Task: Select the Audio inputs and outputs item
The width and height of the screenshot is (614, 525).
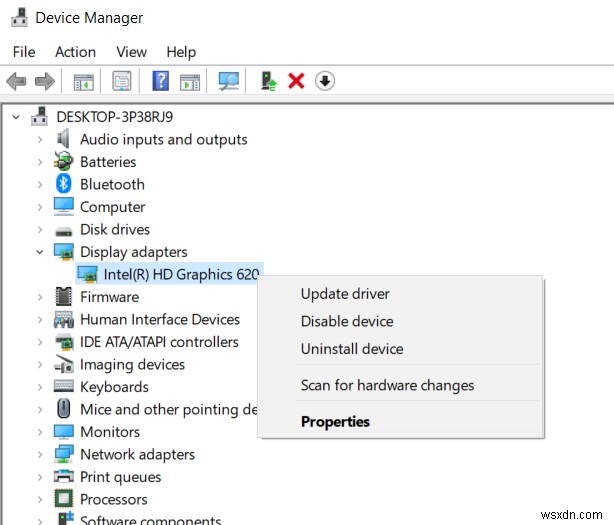Action: [x=163, y=140]
